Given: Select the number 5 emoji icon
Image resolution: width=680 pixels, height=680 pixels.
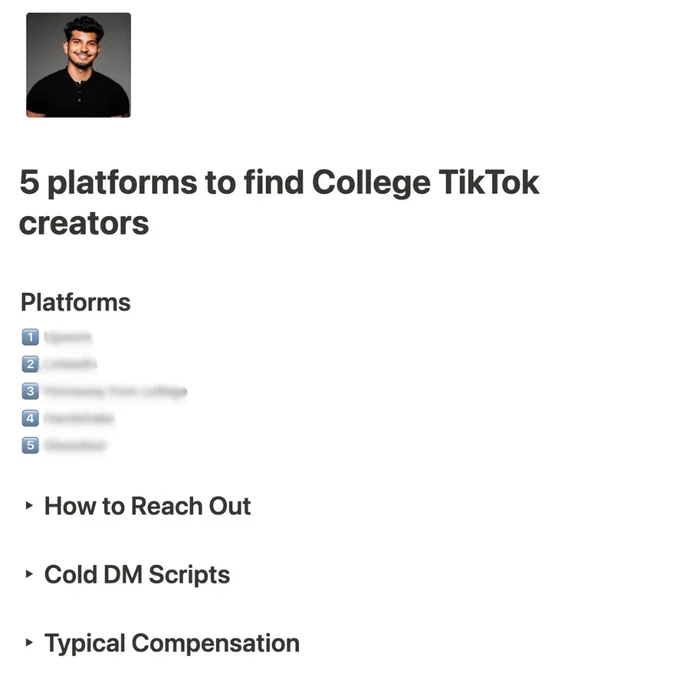Looking at the screenshot, I should [30, 445].
